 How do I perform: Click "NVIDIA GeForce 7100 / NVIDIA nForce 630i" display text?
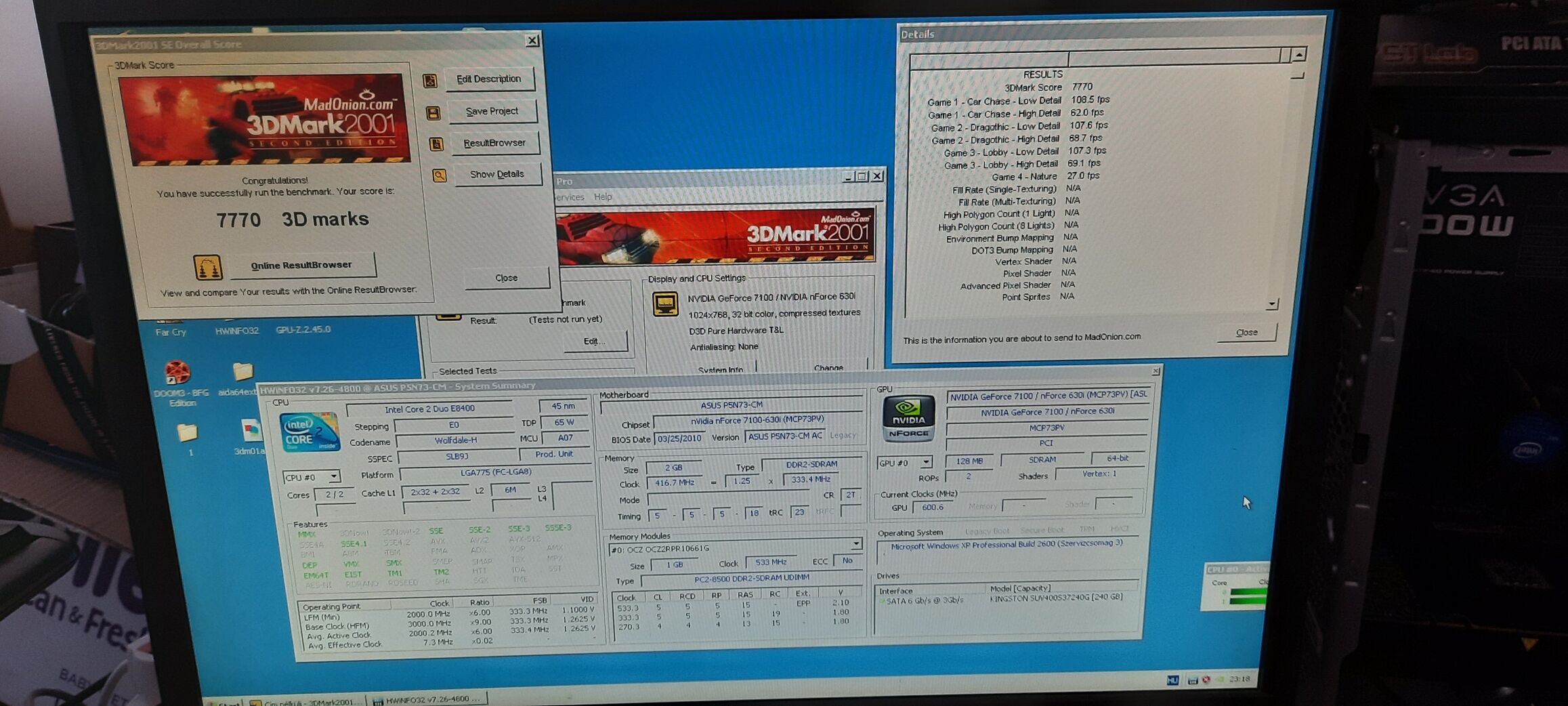click(x=771, y=297)
